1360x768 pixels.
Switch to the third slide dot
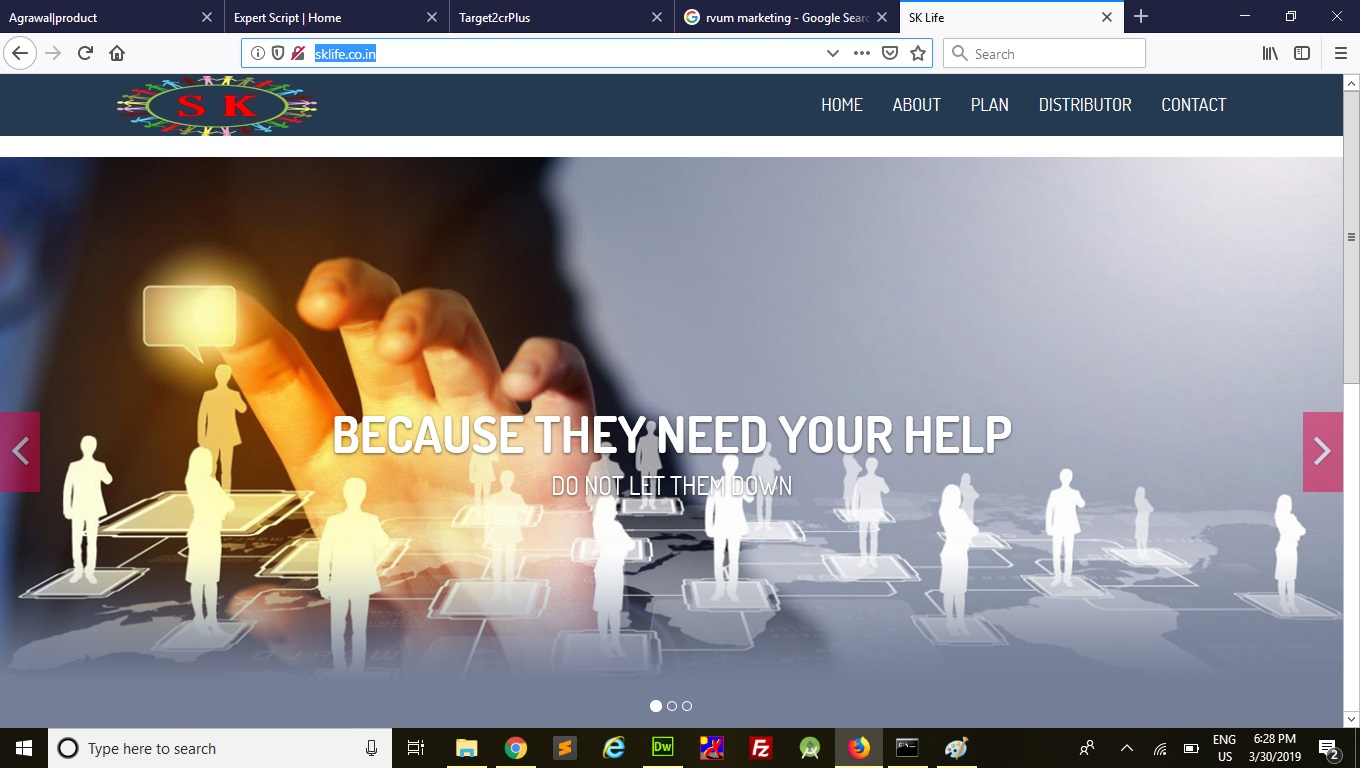pyautogui.click(x=687, y=706)
